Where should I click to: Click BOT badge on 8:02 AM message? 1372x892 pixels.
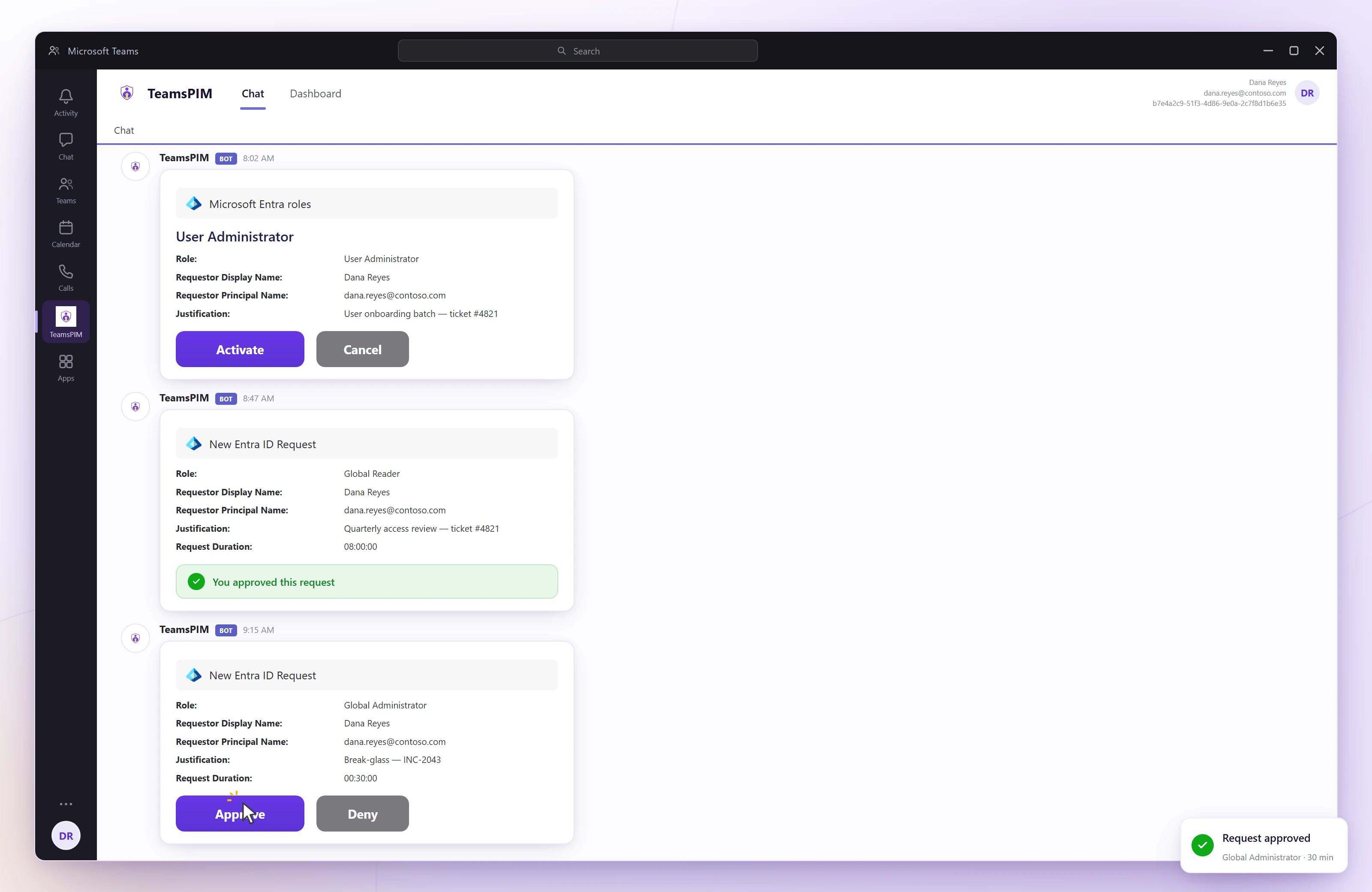(226, 159)
